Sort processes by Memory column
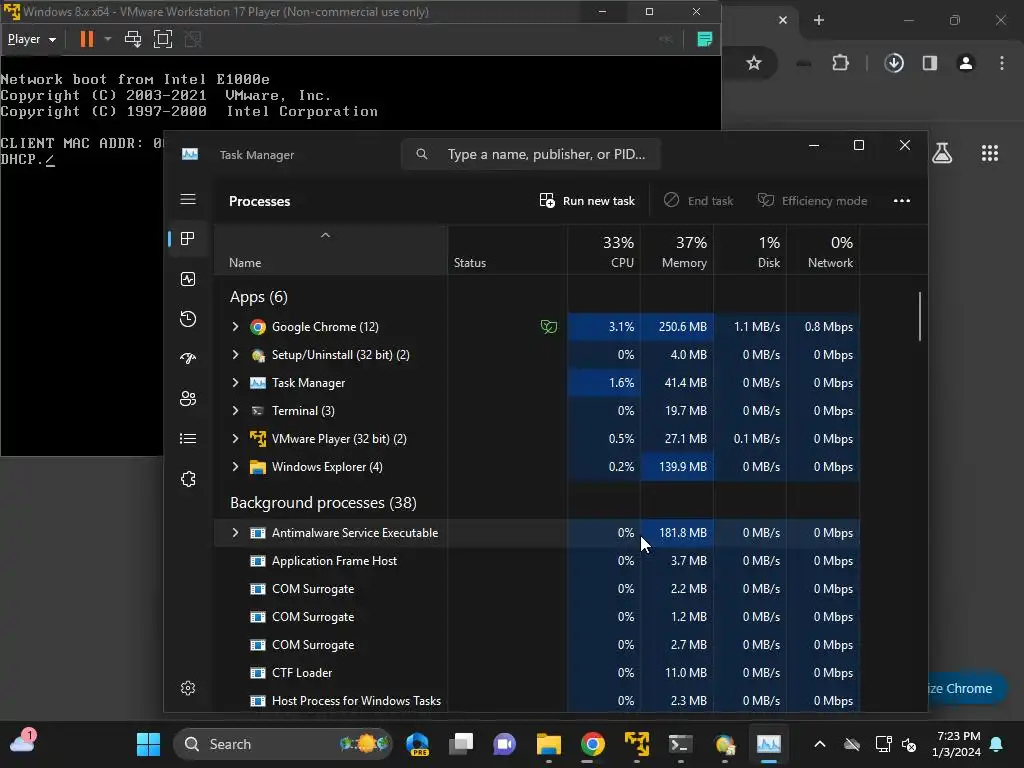 [677, 251]
